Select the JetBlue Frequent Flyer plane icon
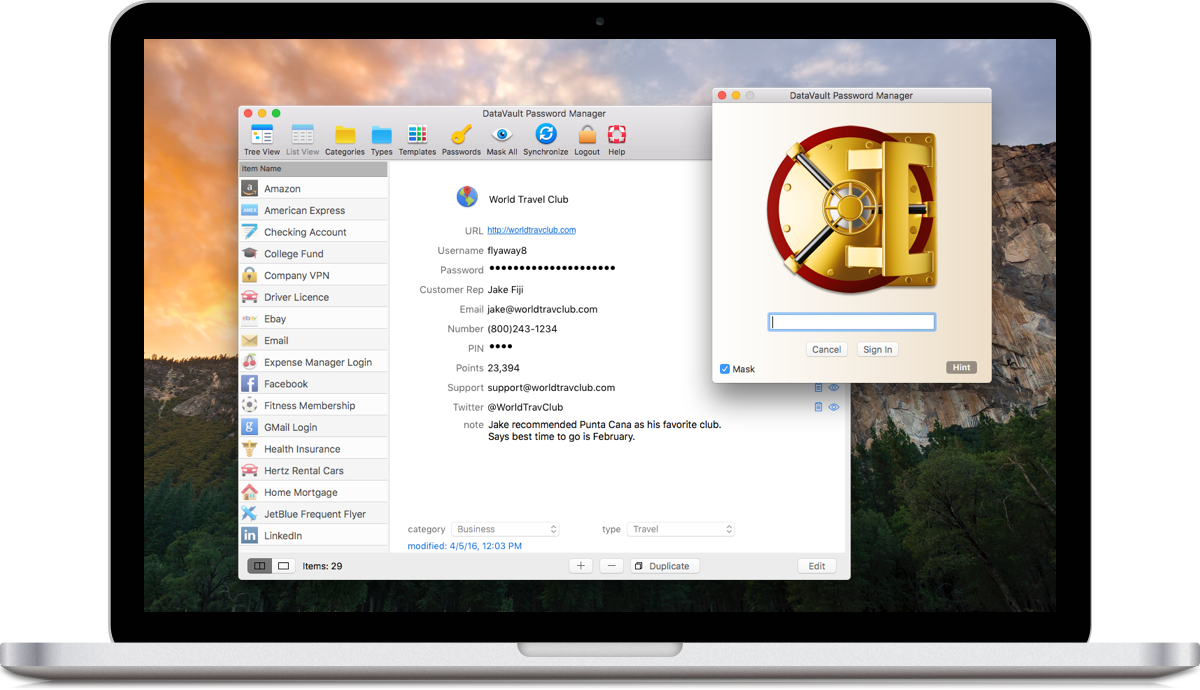 (x=249, y=514)
